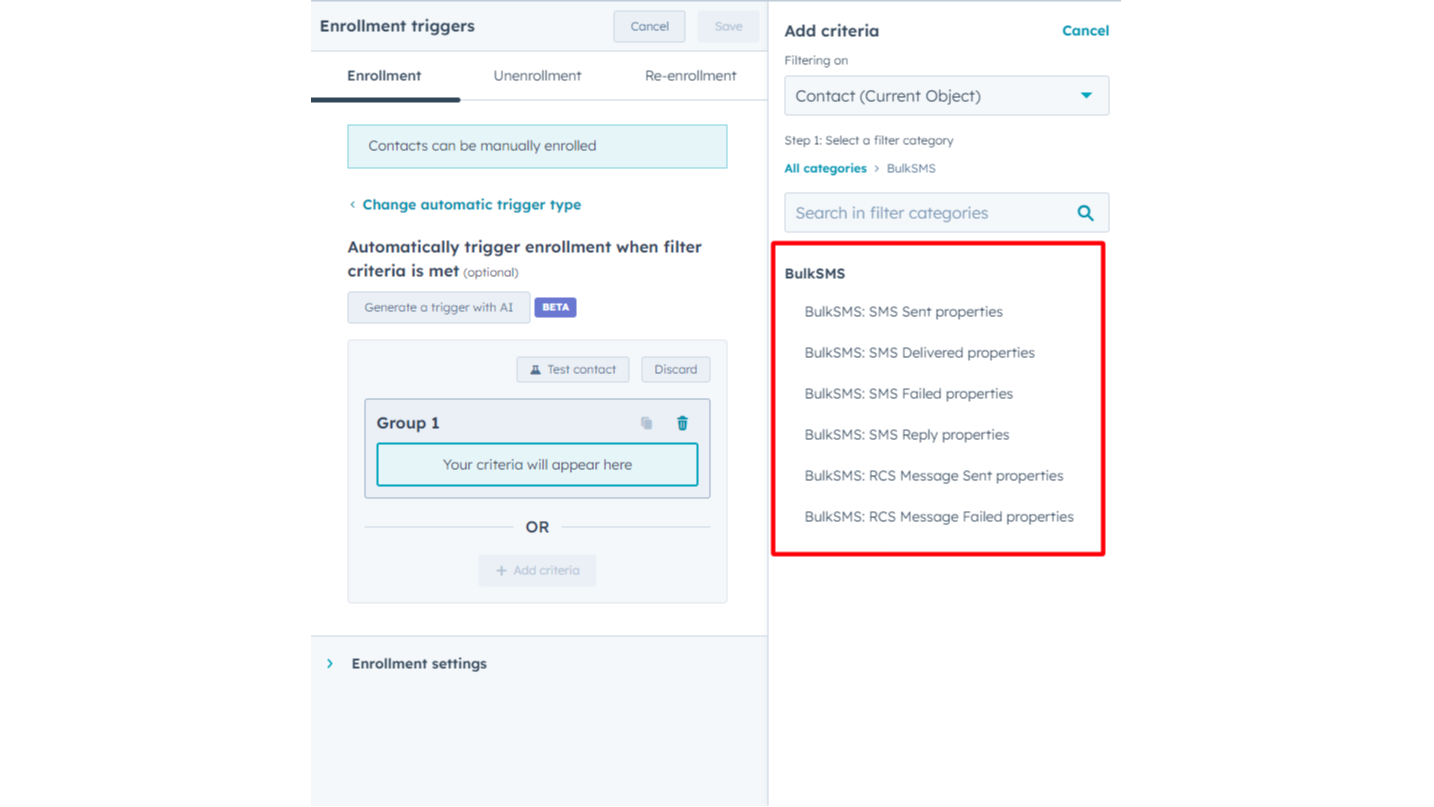Open the Re-enrollment tab
Screen dimensions: 1434x807
690,76
